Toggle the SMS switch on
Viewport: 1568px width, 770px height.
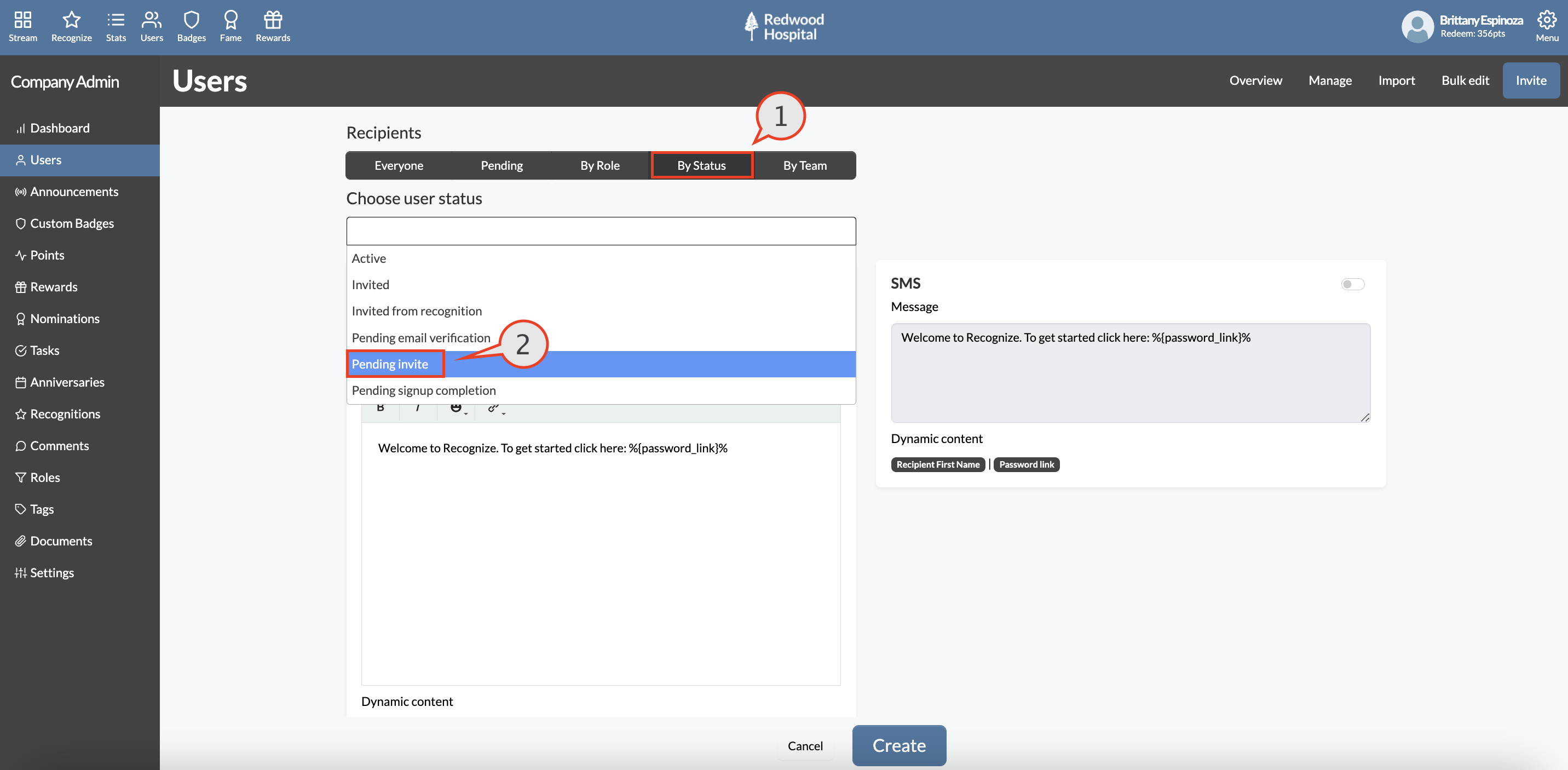(x=1352, y=284)
